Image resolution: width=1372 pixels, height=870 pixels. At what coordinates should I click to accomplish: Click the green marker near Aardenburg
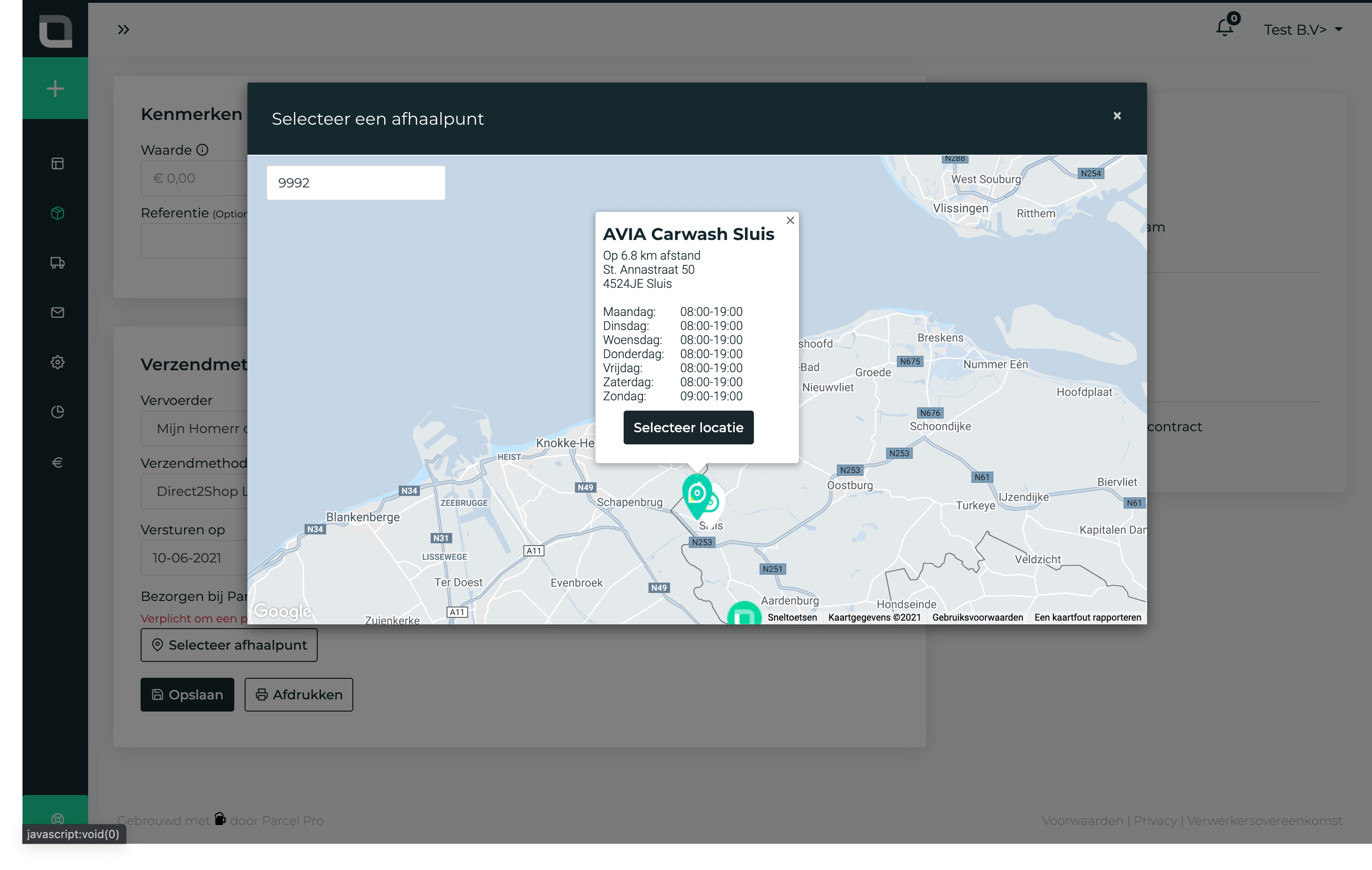pyautogui.click(x=744, y=614)
